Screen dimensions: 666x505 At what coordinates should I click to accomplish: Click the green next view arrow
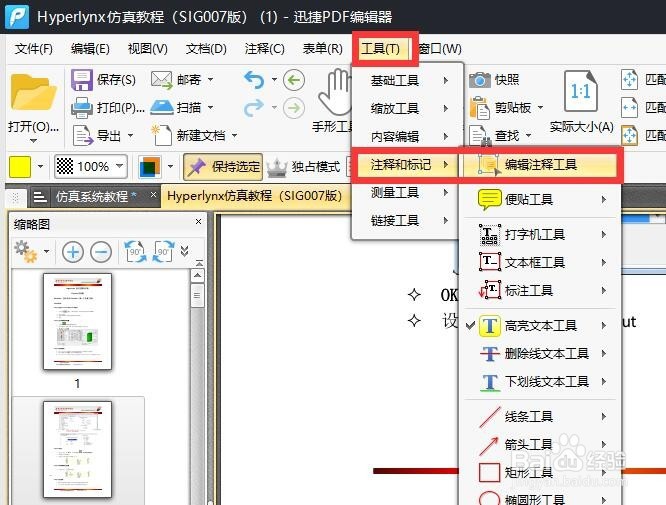pos(294,108)
